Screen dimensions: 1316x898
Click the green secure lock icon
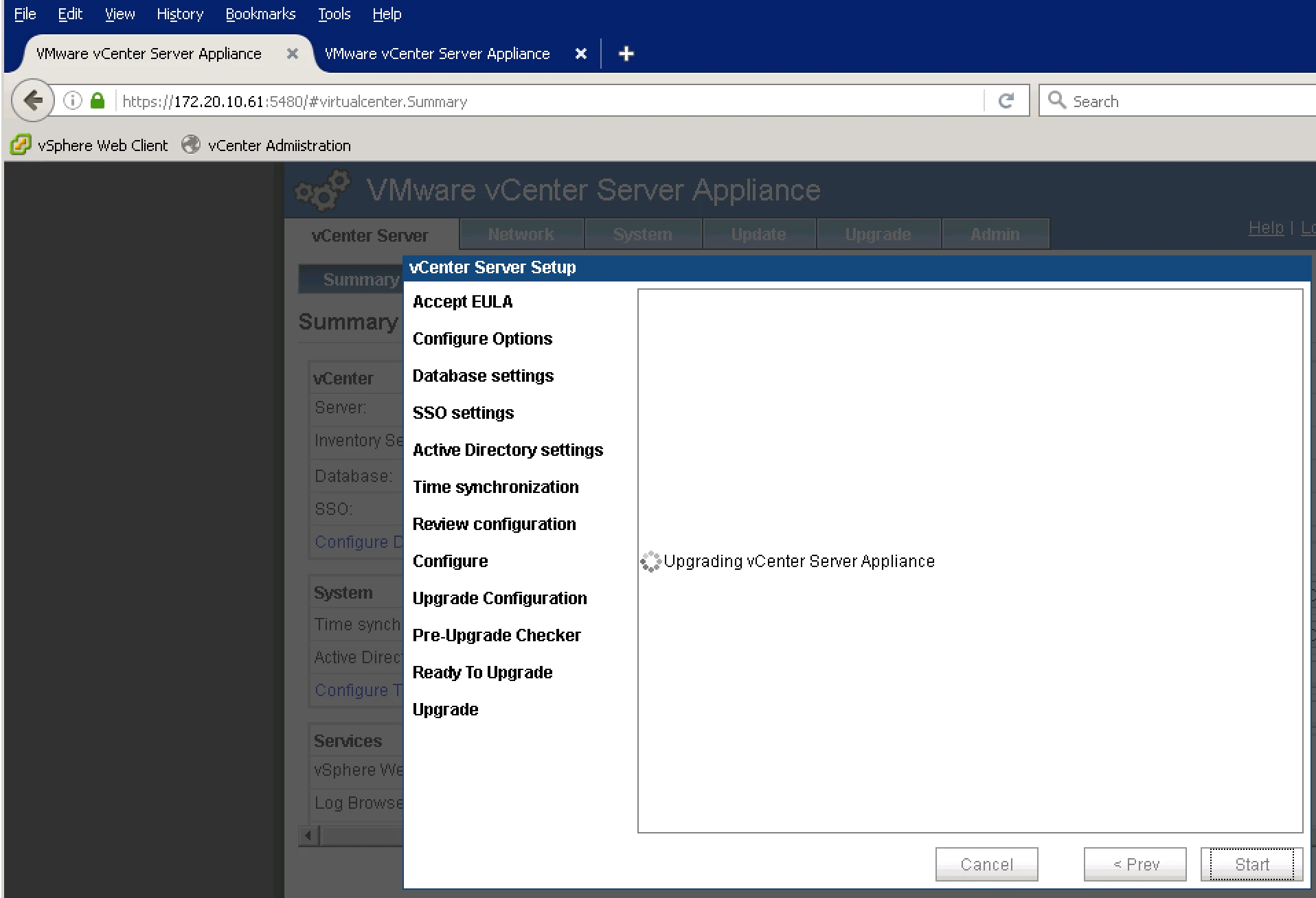click(x=98, y=101)
